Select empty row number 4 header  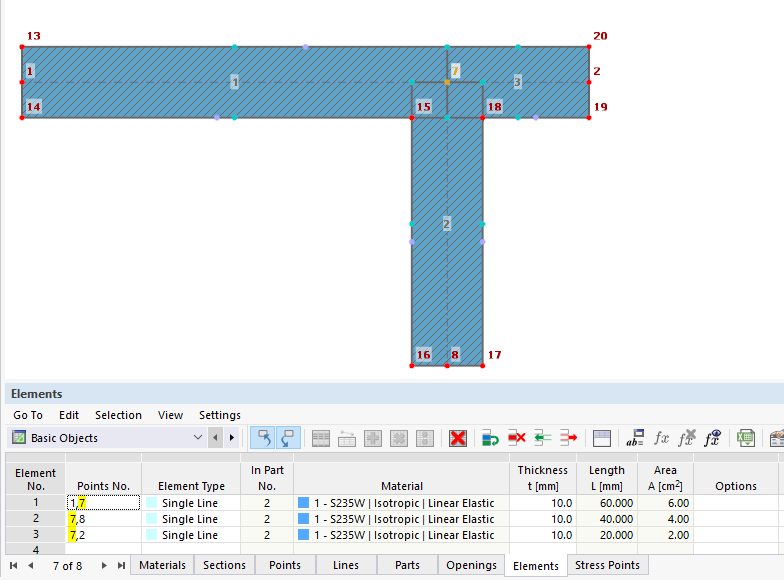point(36,549)
